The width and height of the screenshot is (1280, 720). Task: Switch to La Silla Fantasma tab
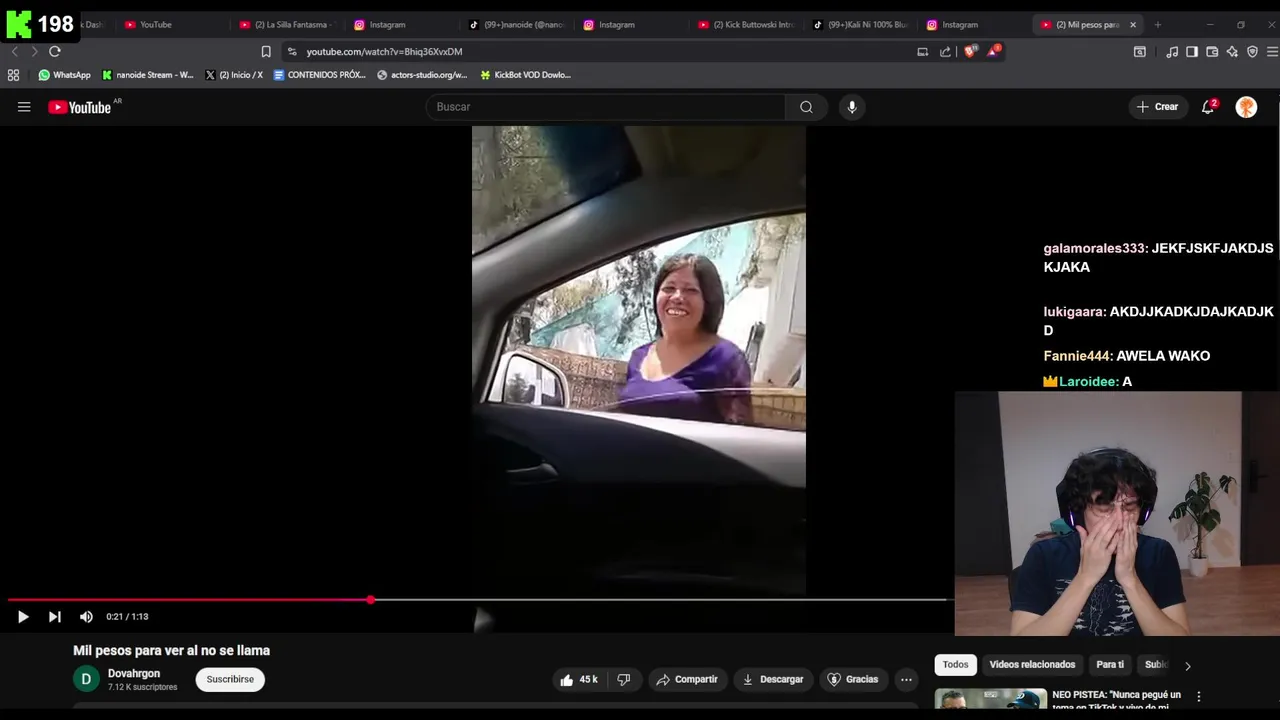click(x=290, y=24)
